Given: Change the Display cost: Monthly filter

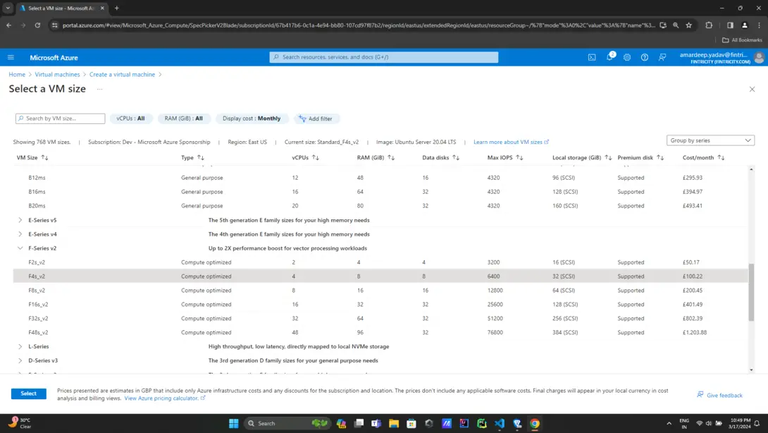Looking at the screenshot, I should coord(252,118).
